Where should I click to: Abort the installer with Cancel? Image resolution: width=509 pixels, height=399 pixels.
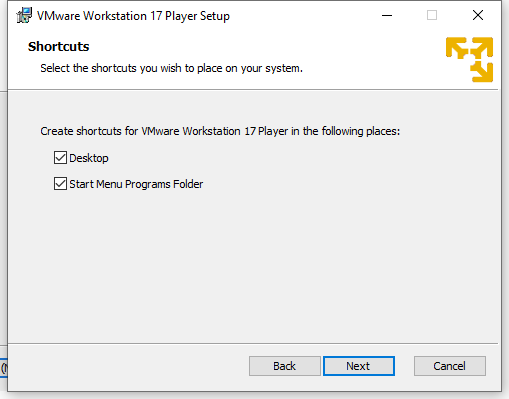(x=450, y=366)
